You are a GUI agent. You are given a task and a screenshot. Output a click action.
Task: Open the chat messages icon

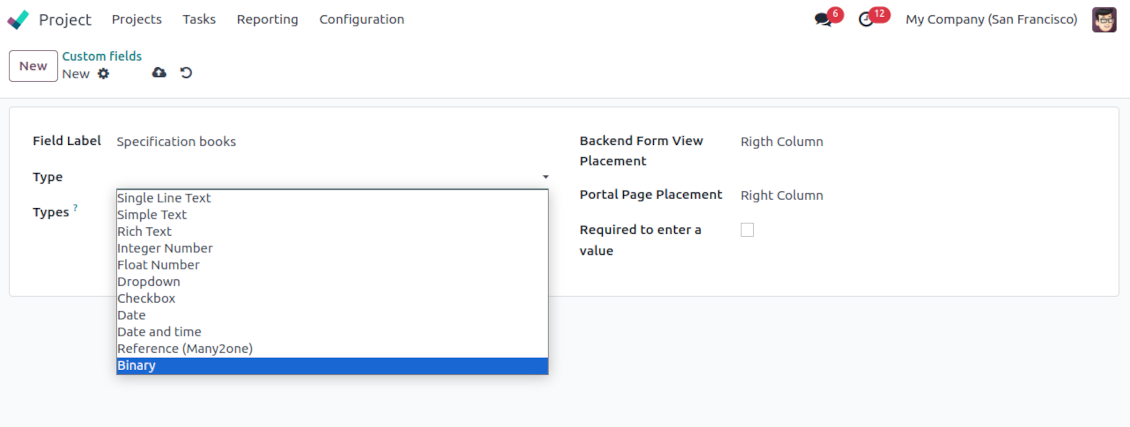pos(823,20)
